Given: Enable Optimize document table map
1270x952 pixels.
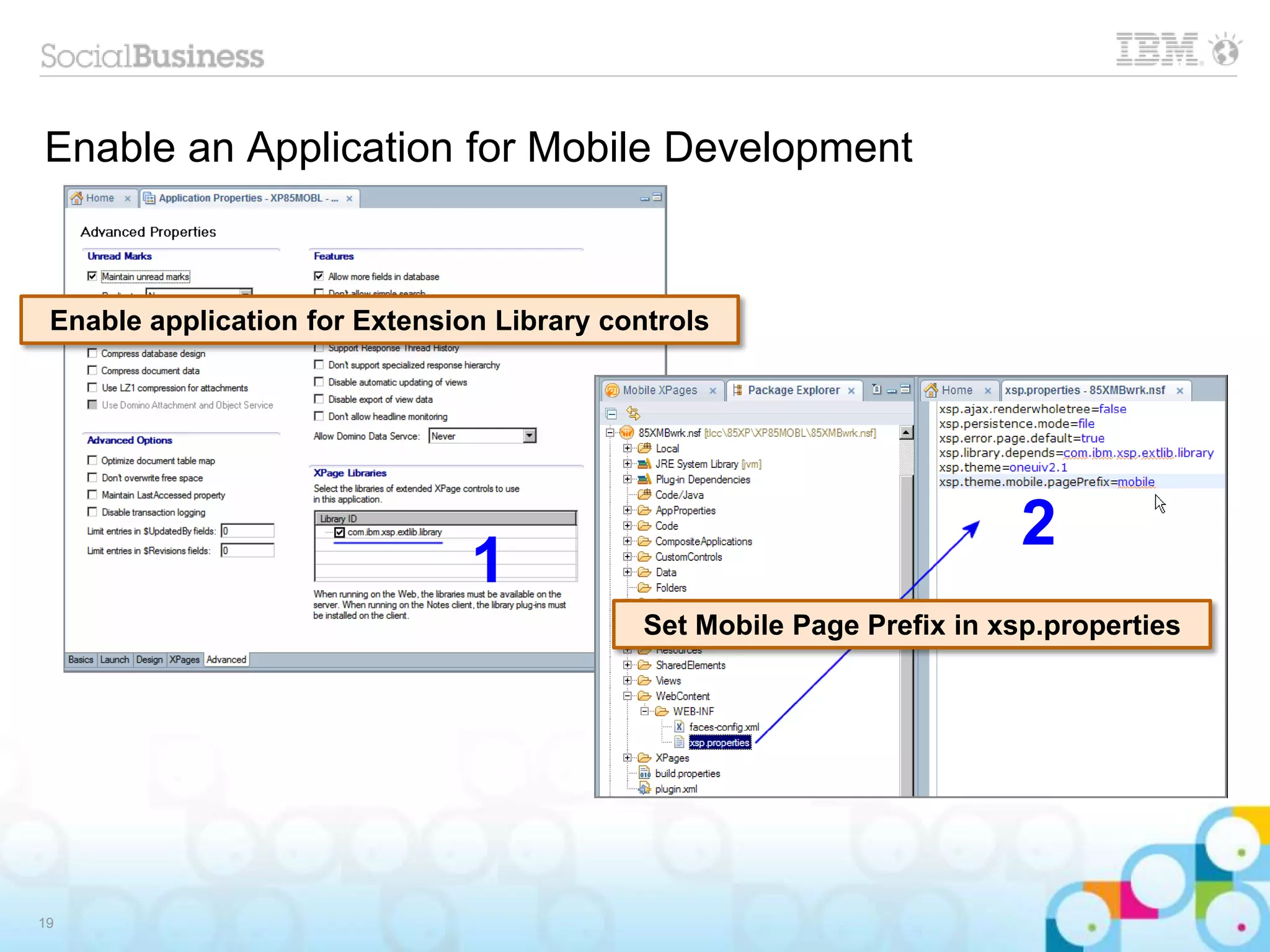Looking at the screenshot, I should coord(92,461).
